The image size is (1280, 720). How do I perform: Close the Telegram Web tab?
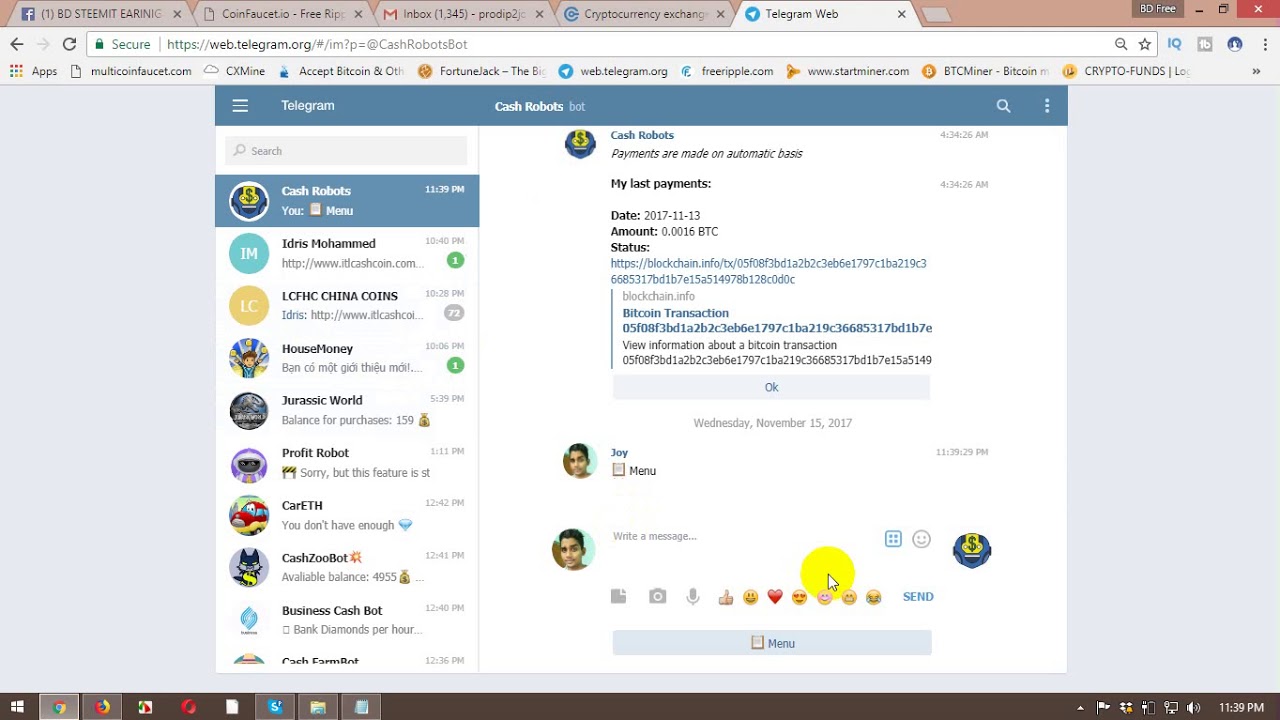pyautogui.click(x=901, y=14)
